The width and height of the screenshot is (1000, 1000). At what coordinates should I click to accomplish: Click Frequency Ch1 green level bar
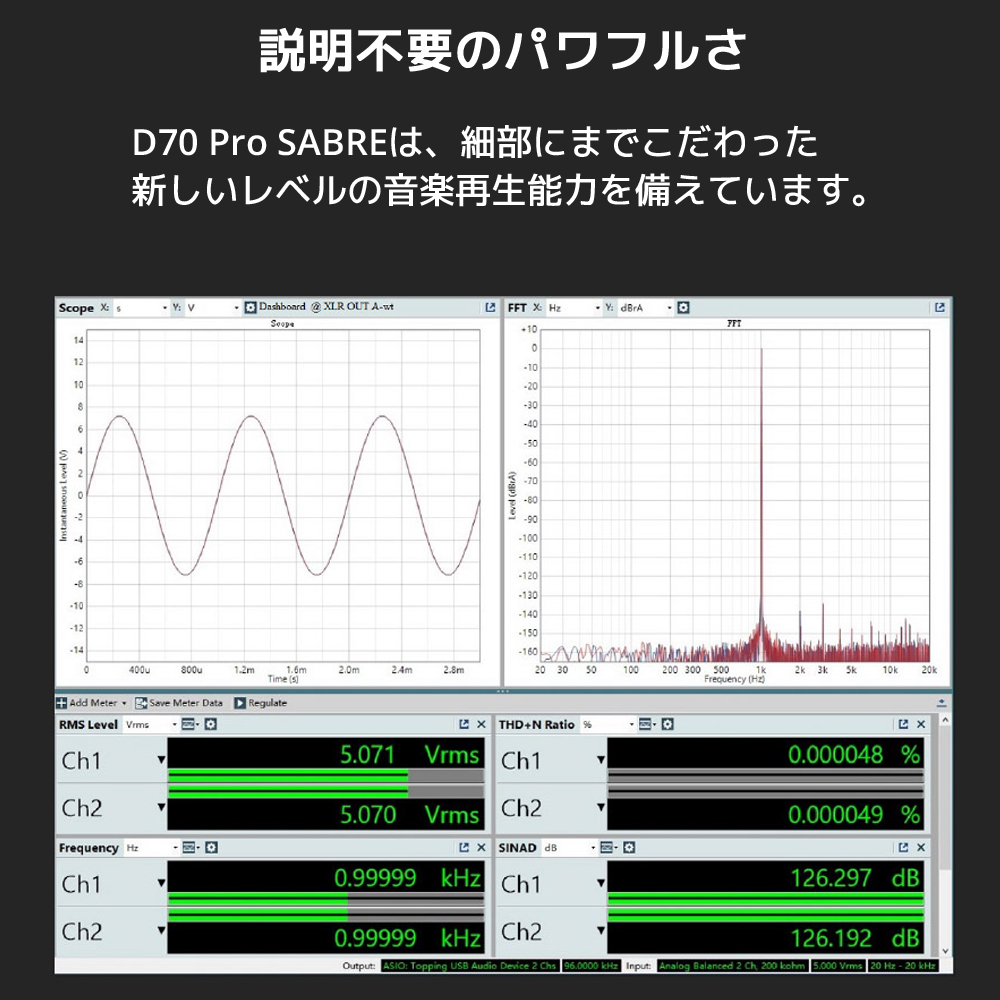pos(258,898)
